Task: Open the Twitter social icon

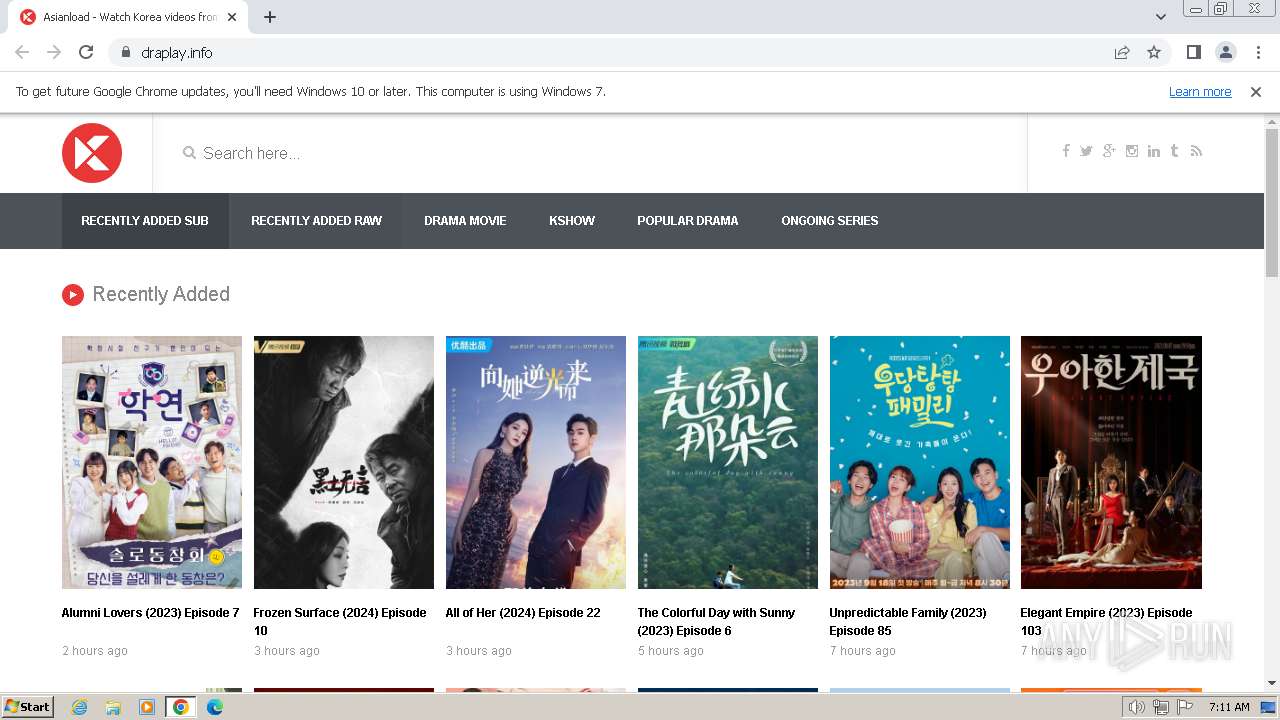Action: [1086, 151]
